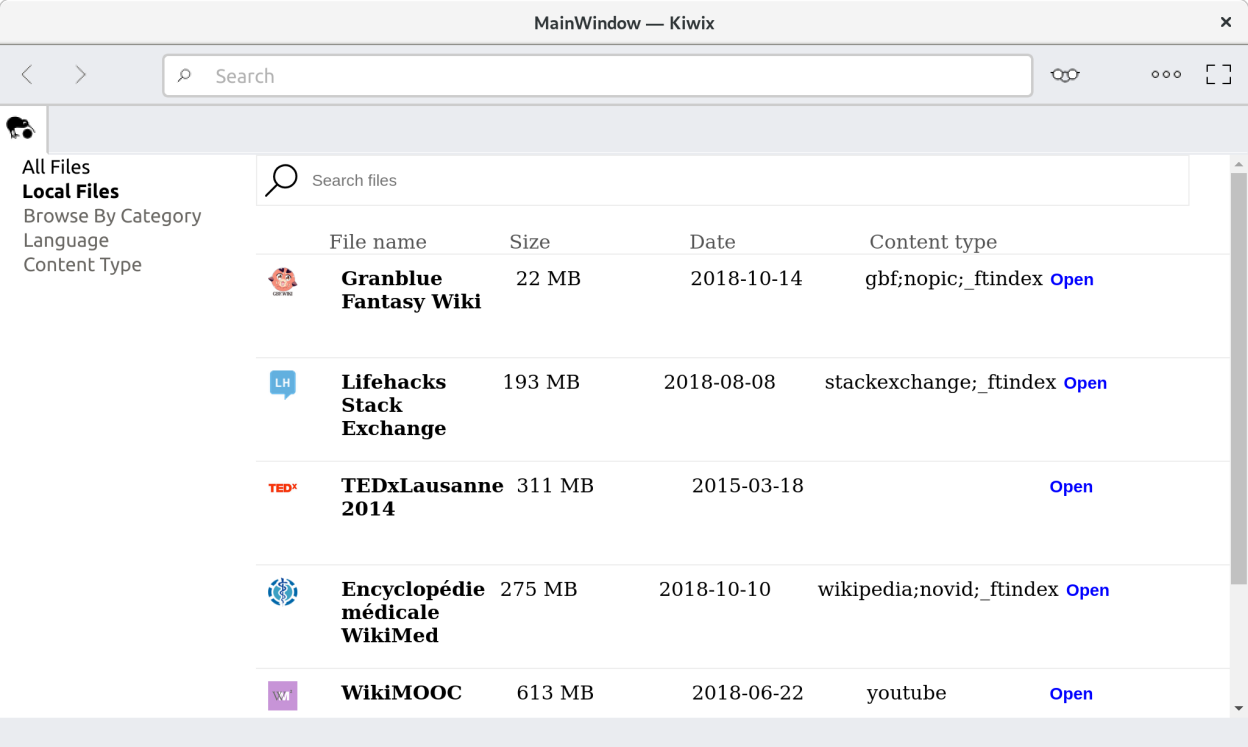
Task: Click the TEDxLausanne logo icon
Action: (283, 488)
